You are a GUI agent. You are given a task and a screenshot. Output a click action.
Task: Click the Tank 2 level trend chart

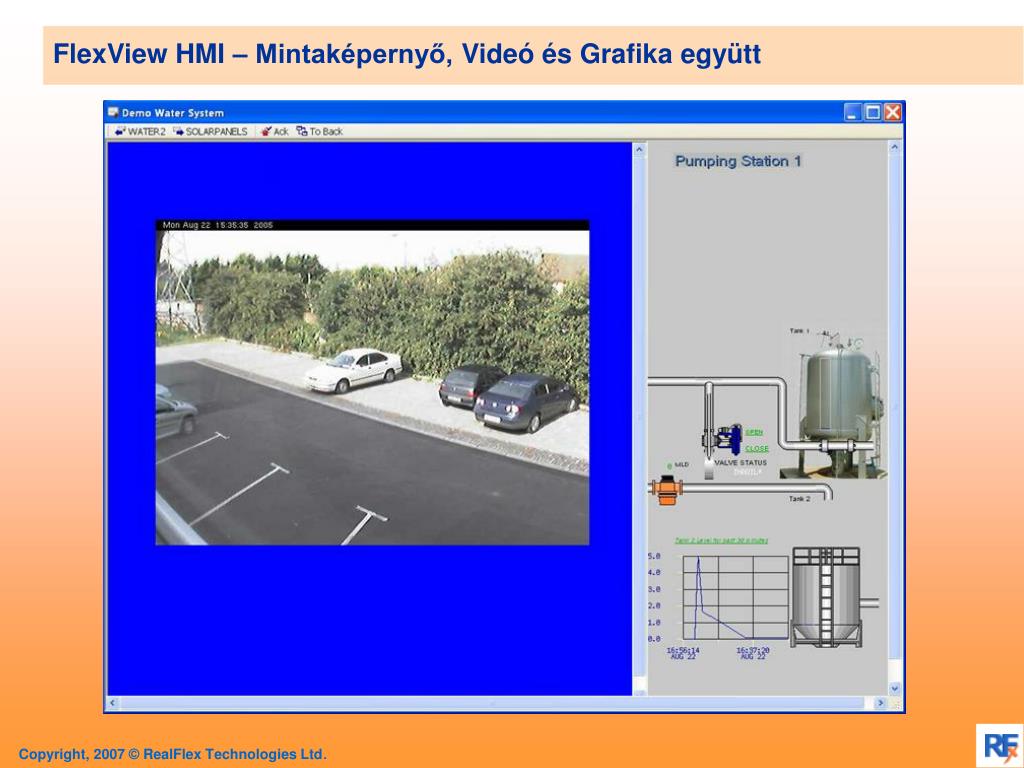735,598
